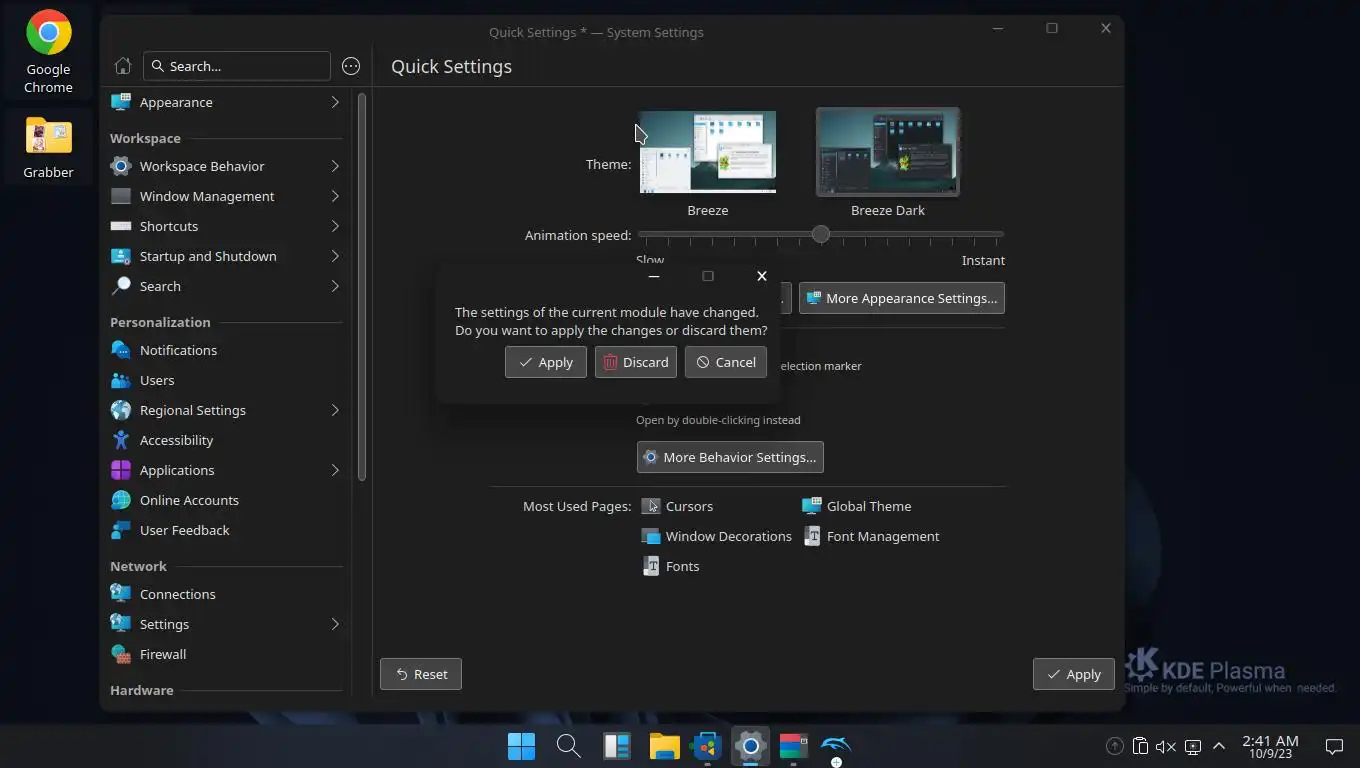Cancel the settings changed dialog
The height and width of the screenshot is (768, 1360).
pyautogui.click(x=726, y=362)
